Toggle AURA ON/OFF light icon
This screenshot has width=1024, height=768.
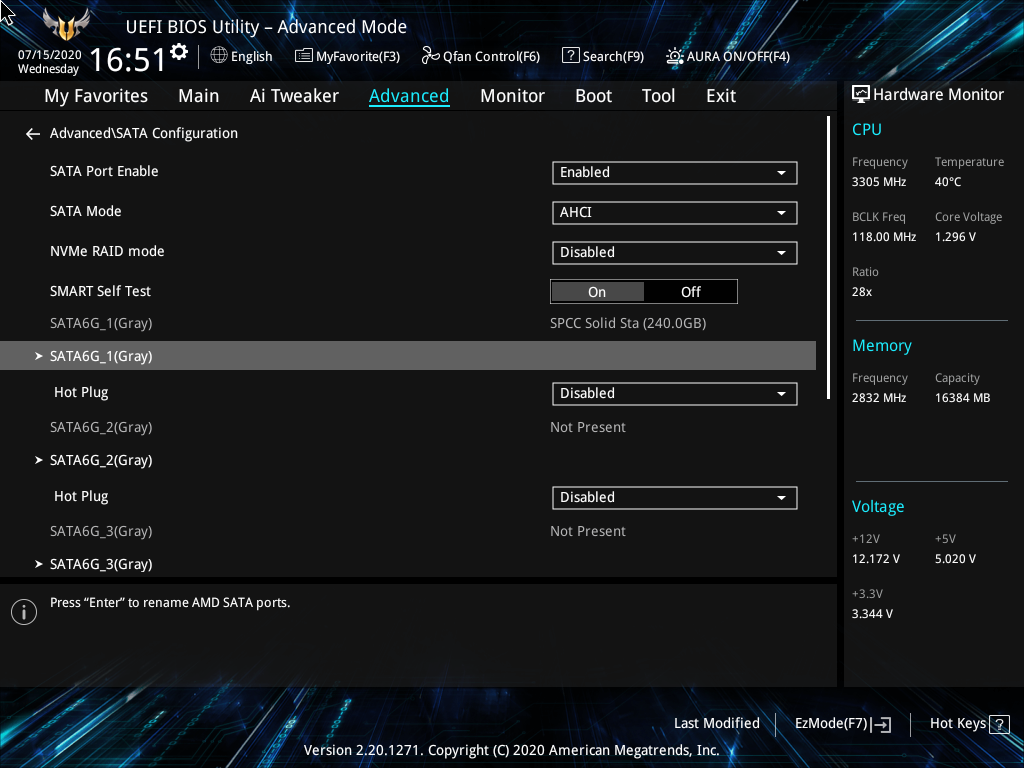pyautogui.click(x=675, y=56)
